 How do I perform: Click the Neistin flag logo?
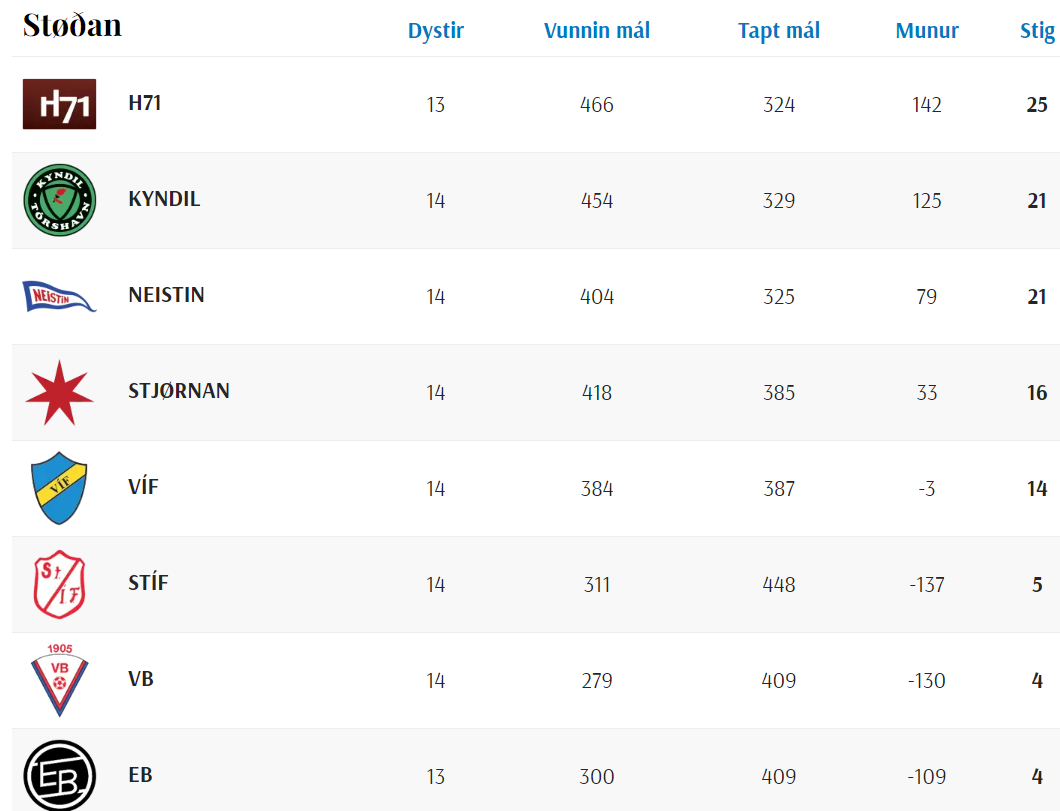[x=59, y=296]
